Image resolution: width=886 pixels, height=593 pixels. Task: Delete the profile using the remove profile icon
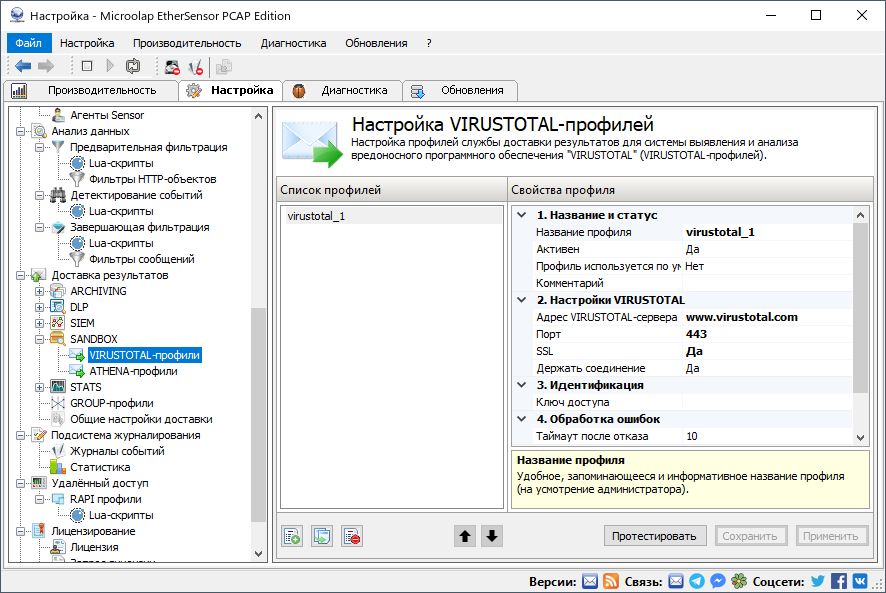351,536
